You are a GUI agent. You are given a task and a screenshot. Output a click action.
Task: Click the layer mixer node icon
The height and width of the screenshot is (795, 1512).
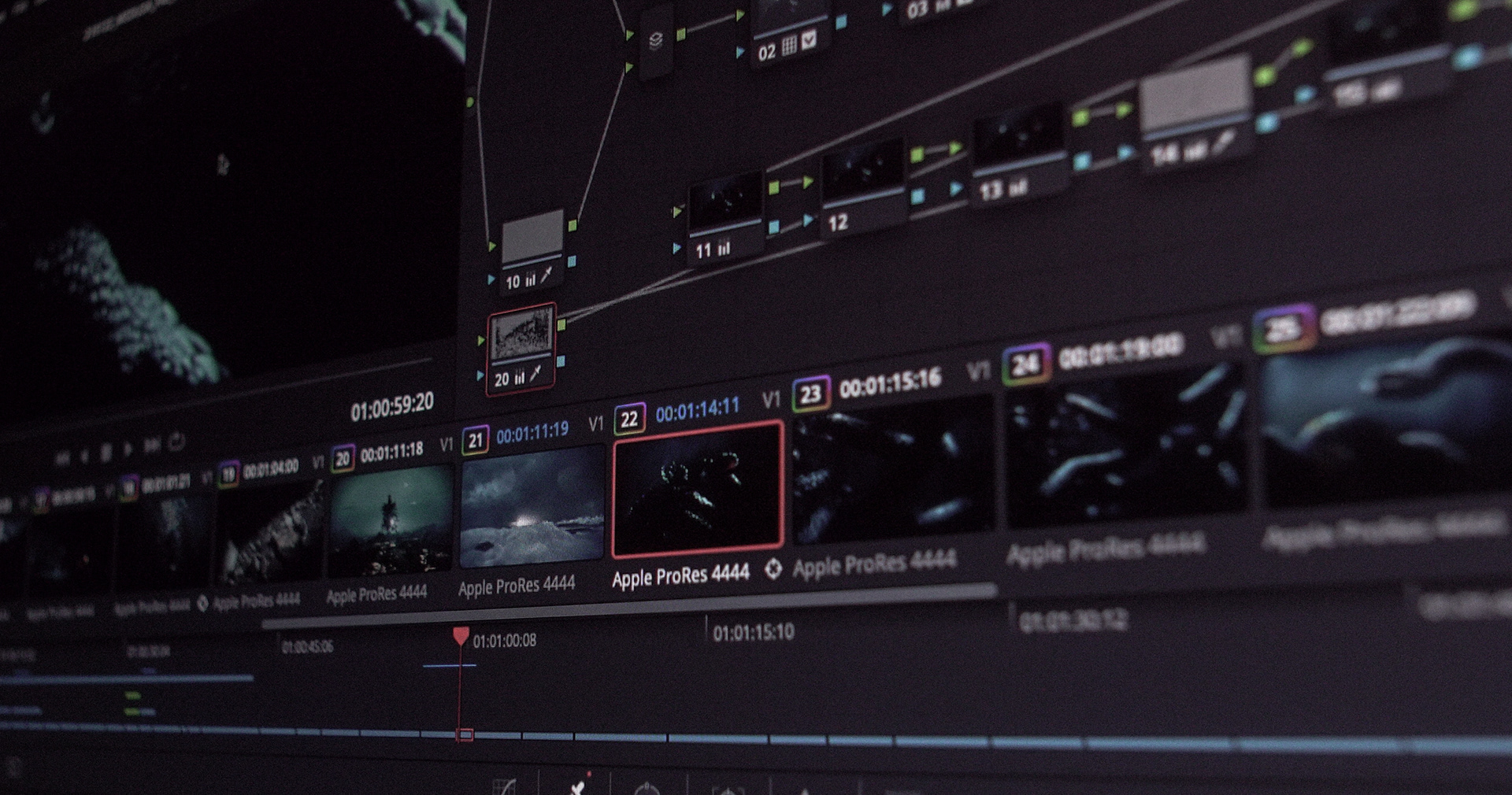click(x=655, y=41)
